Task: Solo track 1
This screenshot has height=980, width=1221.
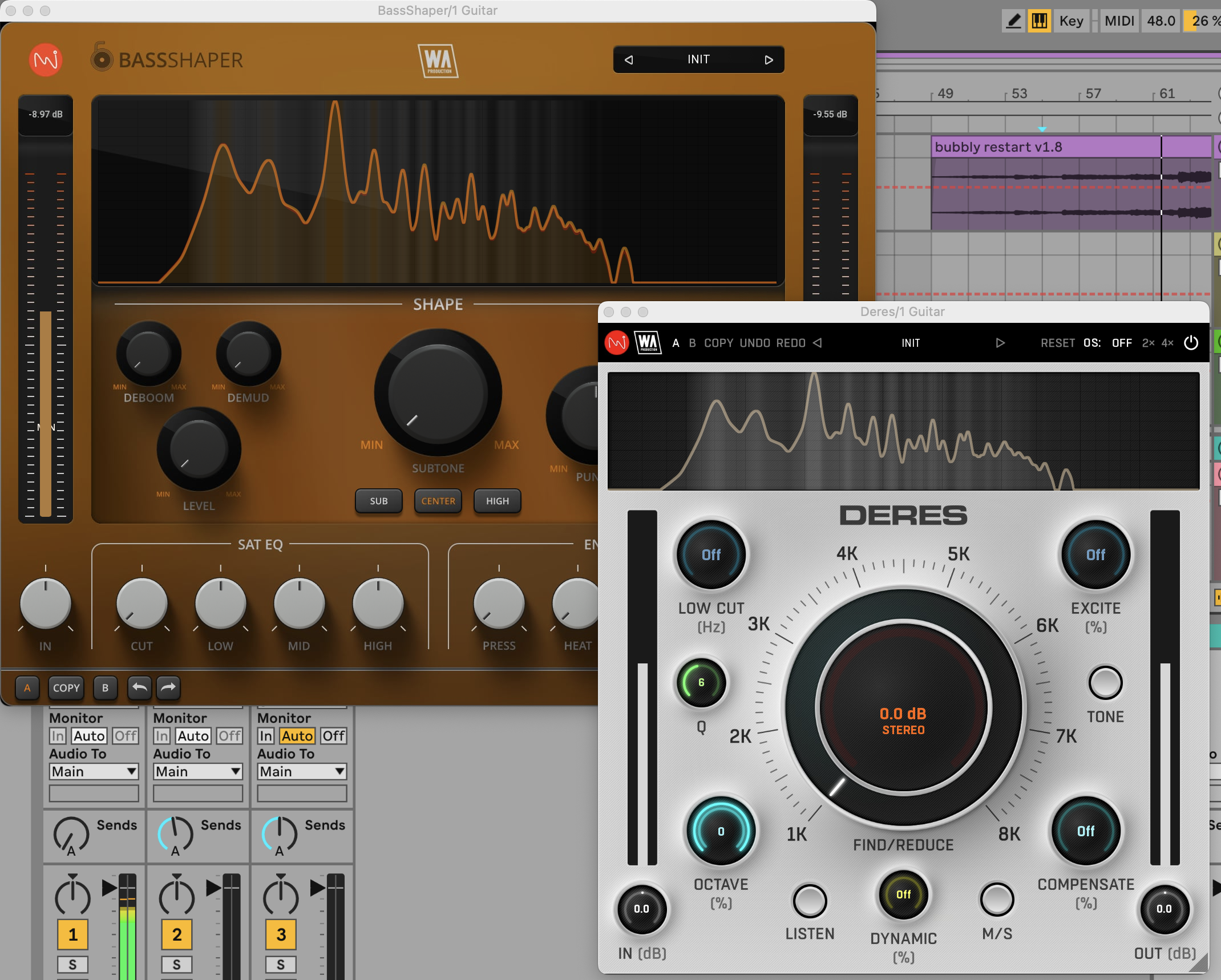Action: pos(72,965)
